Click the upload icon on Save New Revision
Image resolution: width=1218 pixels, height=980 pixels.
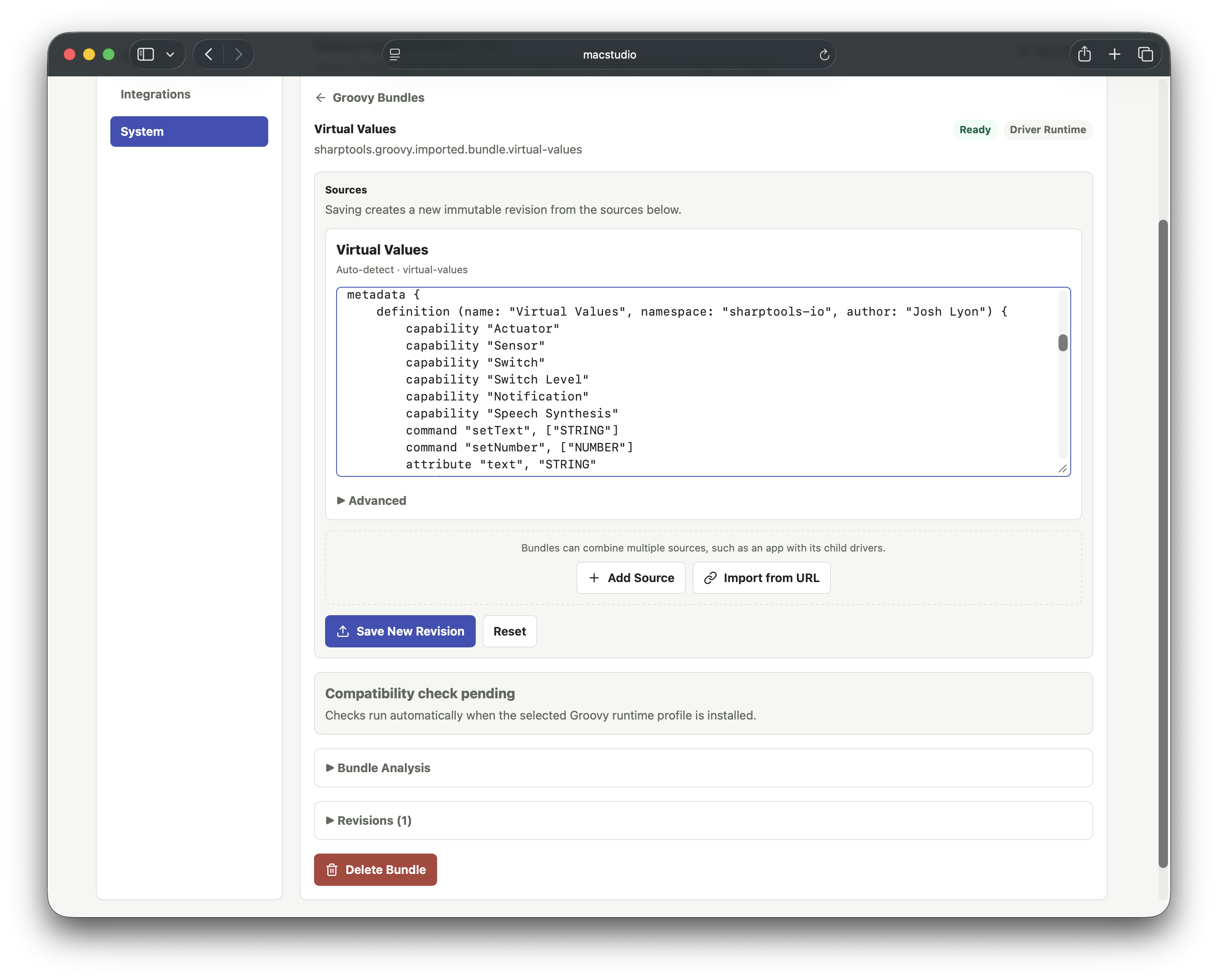[342, 631]
